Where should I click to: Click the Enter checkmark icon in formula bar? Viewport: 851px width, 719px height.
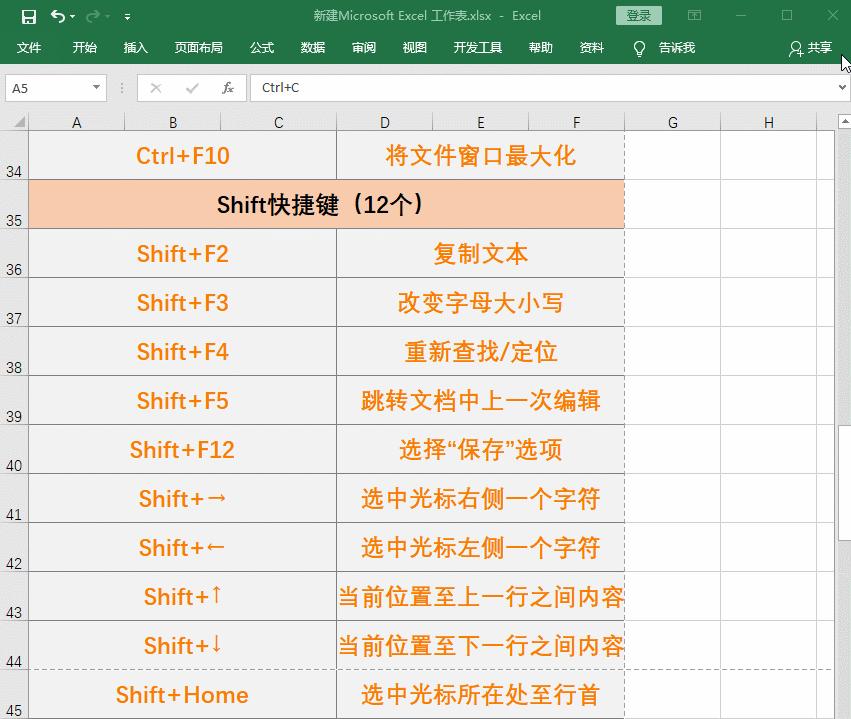click(x=190, y=88)
